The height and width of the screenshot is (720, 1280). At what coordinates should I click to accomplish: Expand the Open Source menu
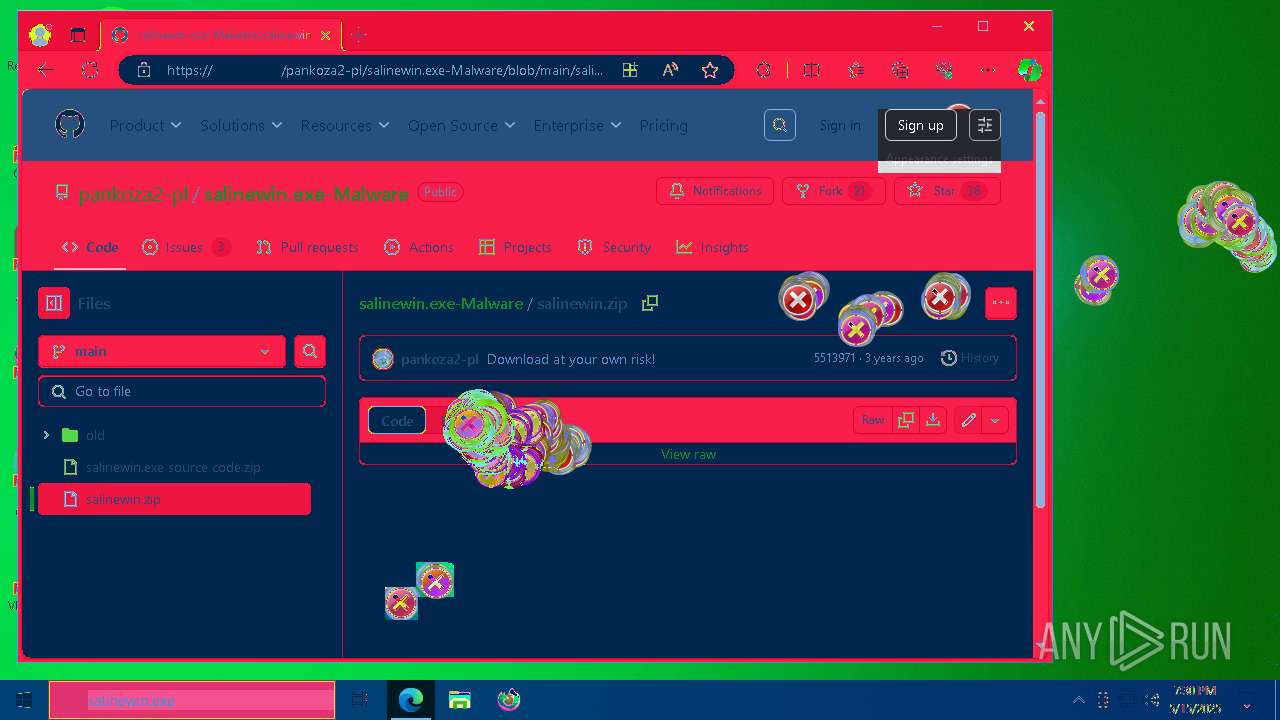coord(461,125)
